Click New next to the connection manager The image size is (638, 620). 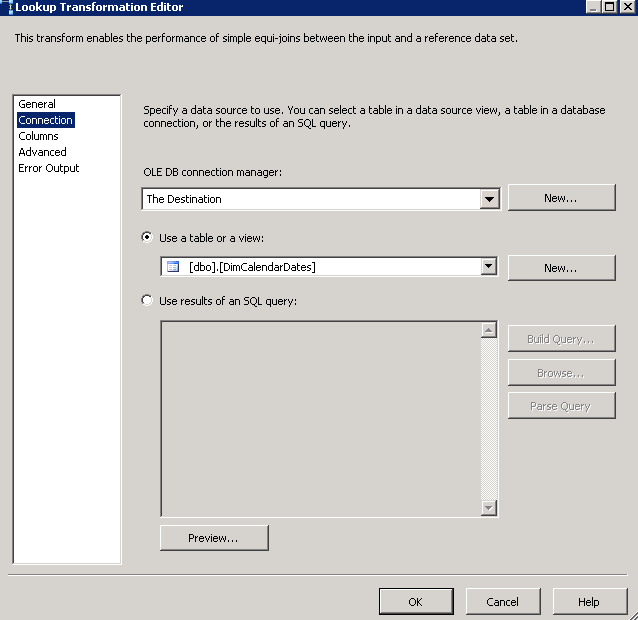560,198
